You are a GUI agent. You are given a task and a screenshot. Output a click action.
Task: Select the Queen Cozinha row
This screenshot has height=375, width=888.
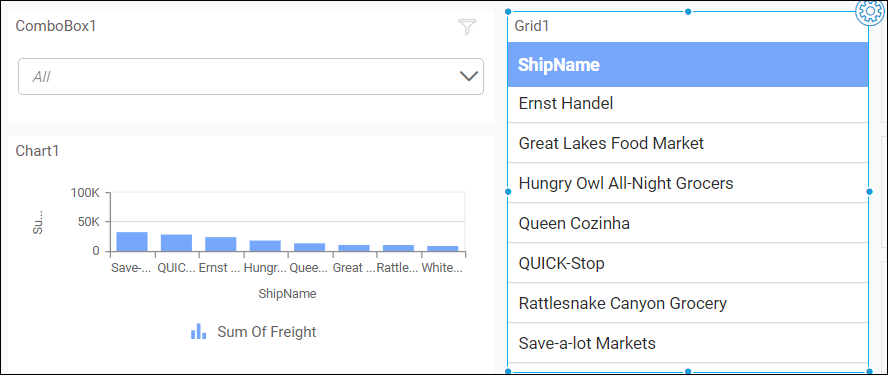(688, 223)
